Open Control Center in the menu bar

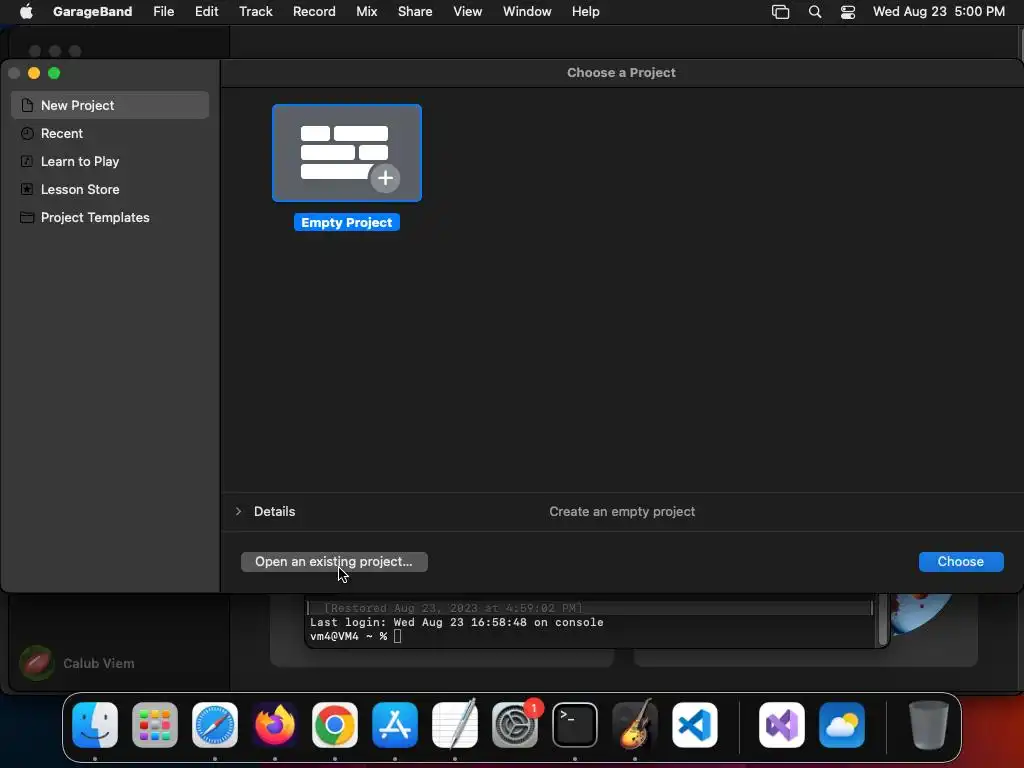[x=848, y=12]
